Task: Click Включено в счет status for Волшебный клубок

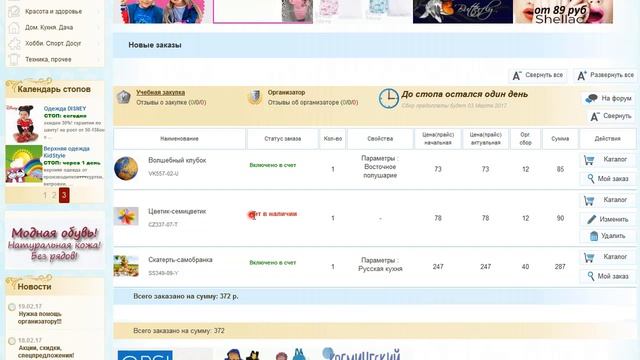Action: coord(273,165)
